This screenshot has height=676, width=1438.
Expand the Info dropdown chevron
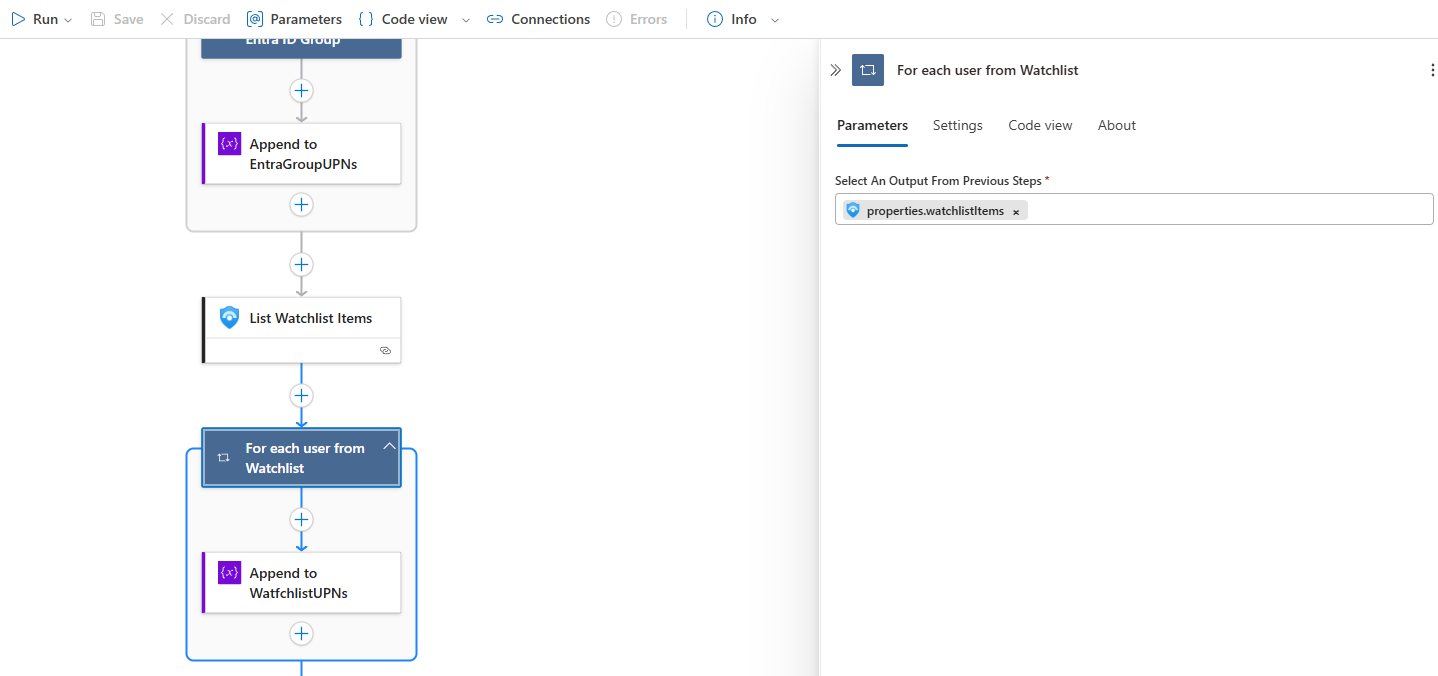[x=776, y=20]
